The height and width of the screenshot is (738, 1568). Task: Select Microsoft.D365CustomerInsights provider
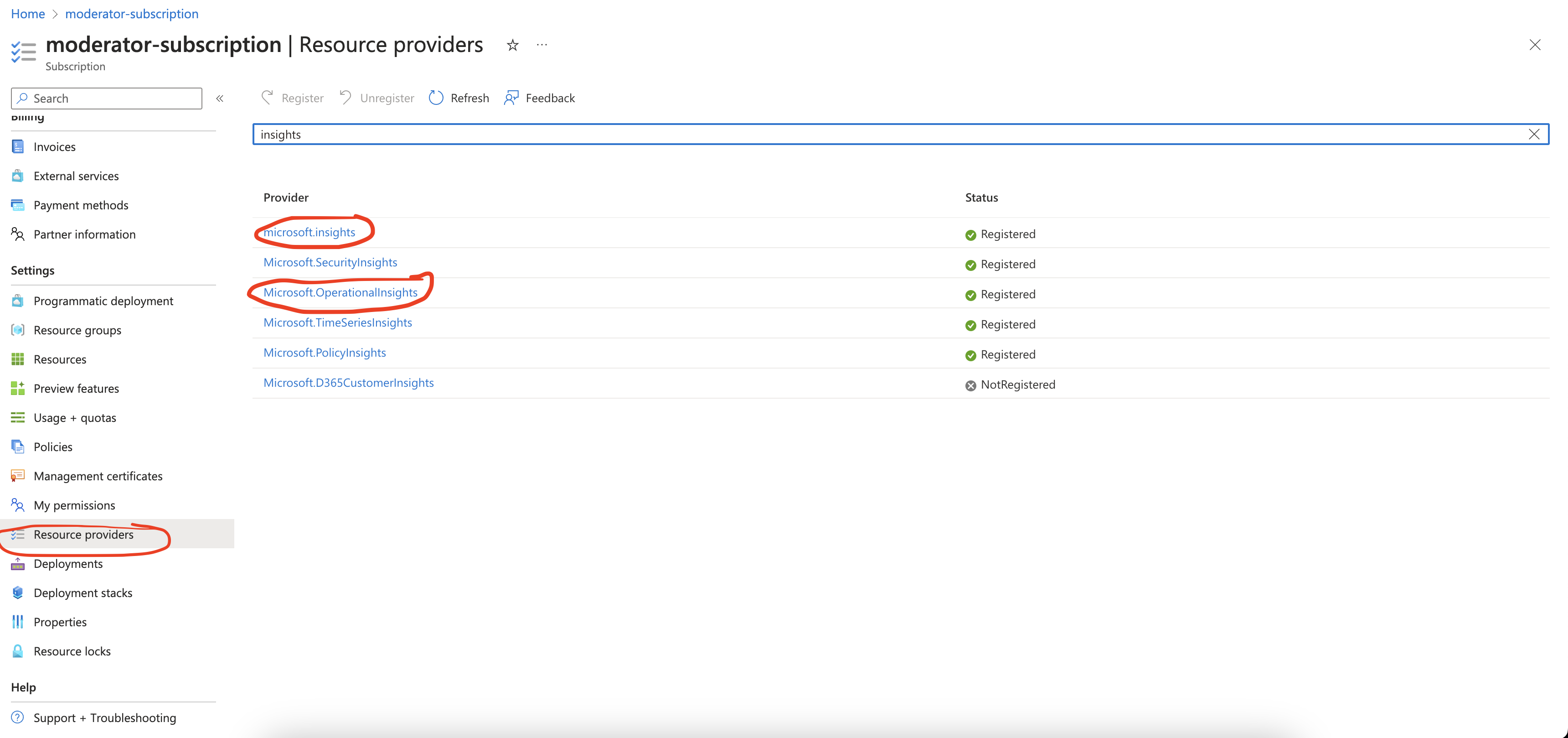[x=348, y=383]
